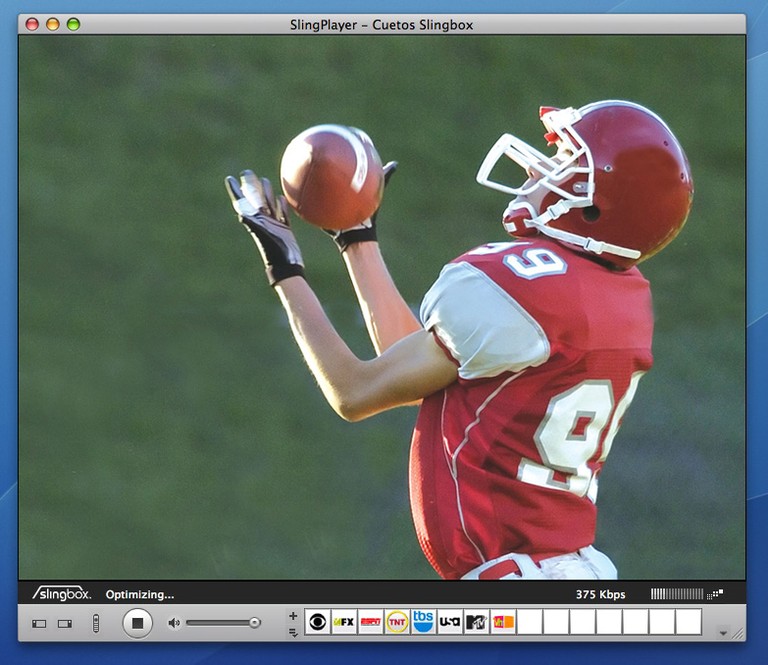Click the stream quality indicator bars
This screenshot has width=768, height=665.
point(677,594)
